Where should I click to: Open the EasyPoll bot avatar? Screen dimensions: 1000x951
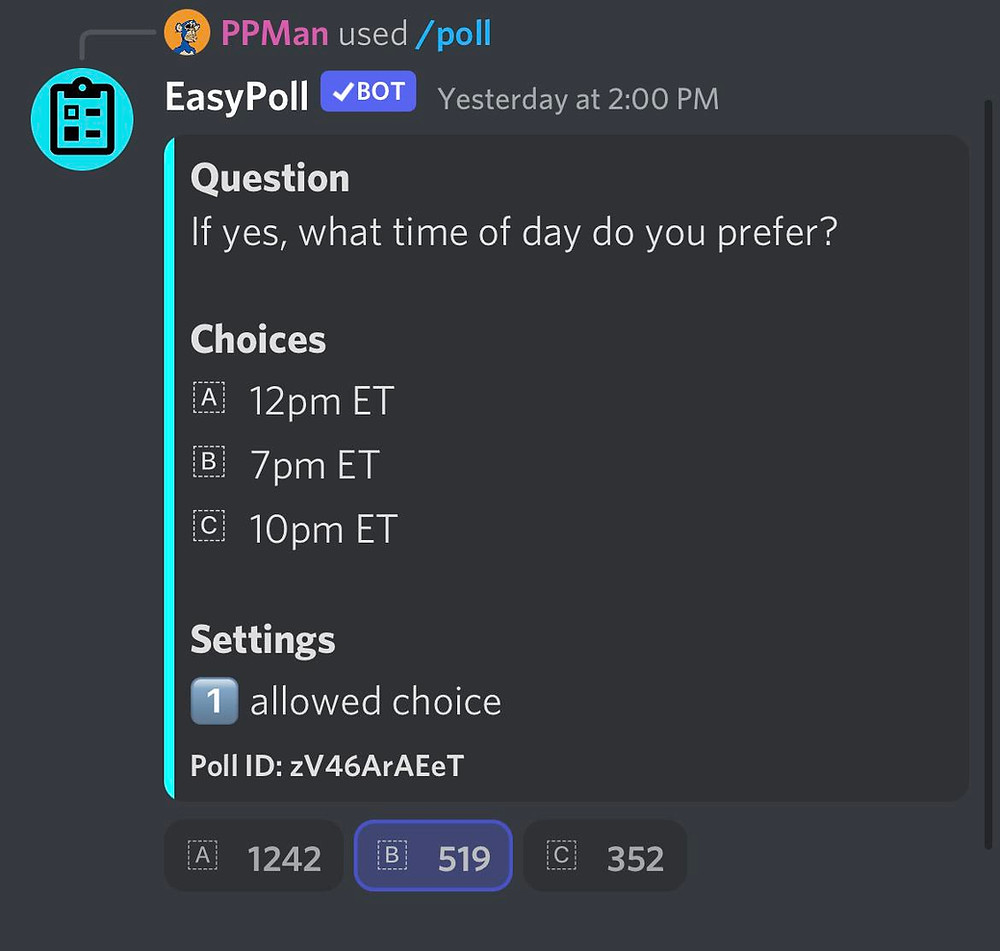(82, 119)
